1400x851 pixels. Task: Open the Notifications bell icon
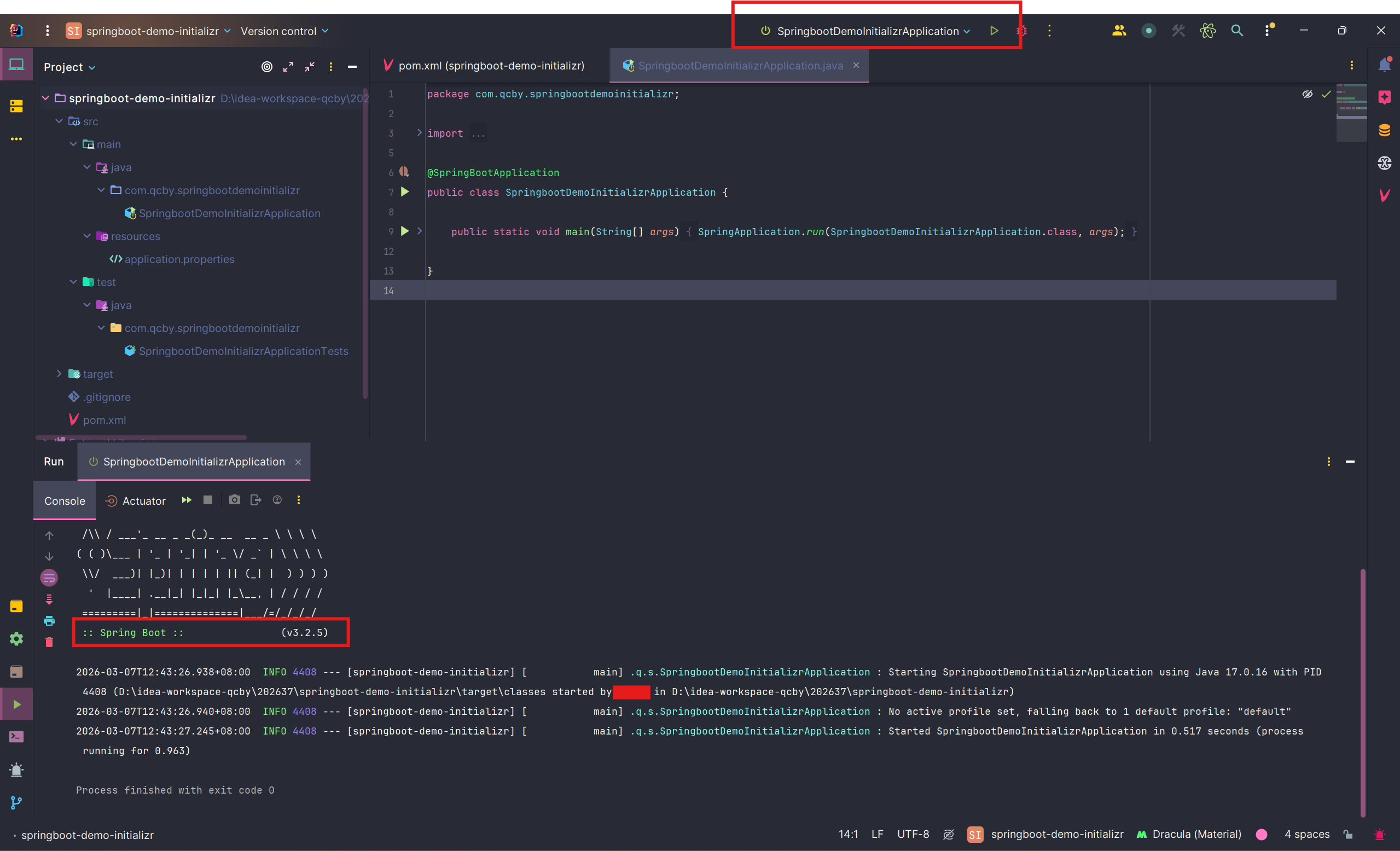[x=1384, y=65]
